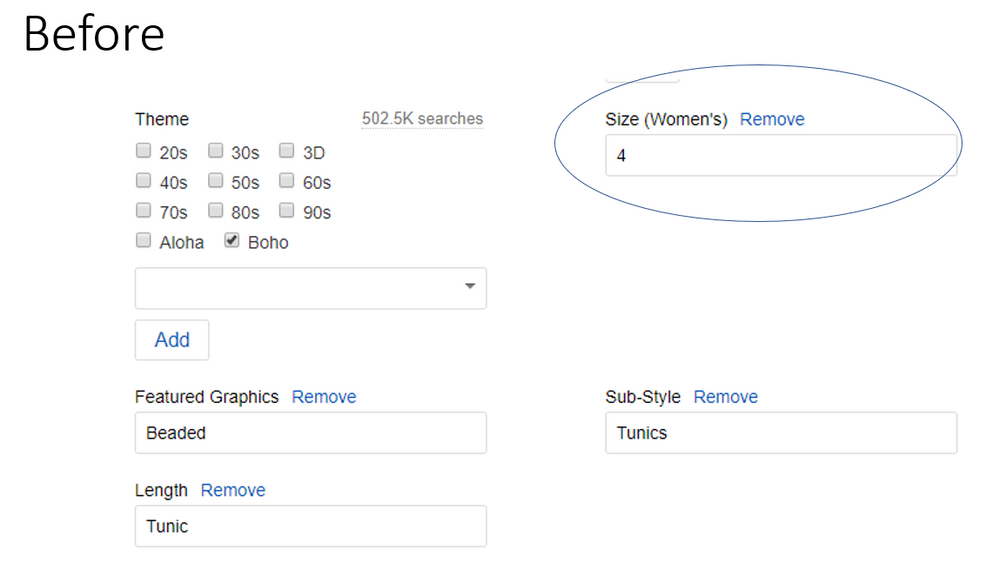Check the Aloha theme checkbox
999x576 pixels.
tap(143, 241)
